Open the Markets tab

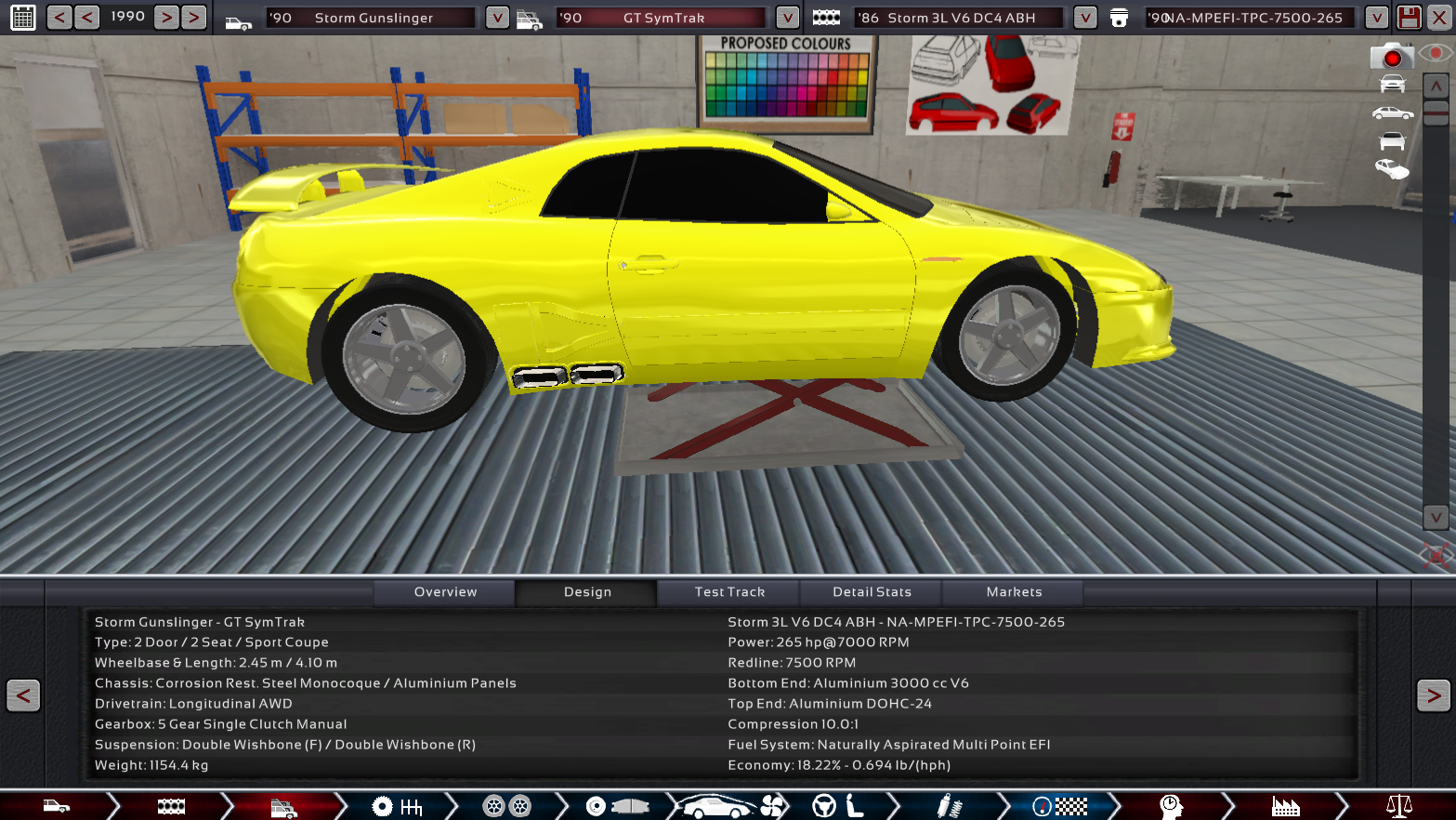point(1014,592)
